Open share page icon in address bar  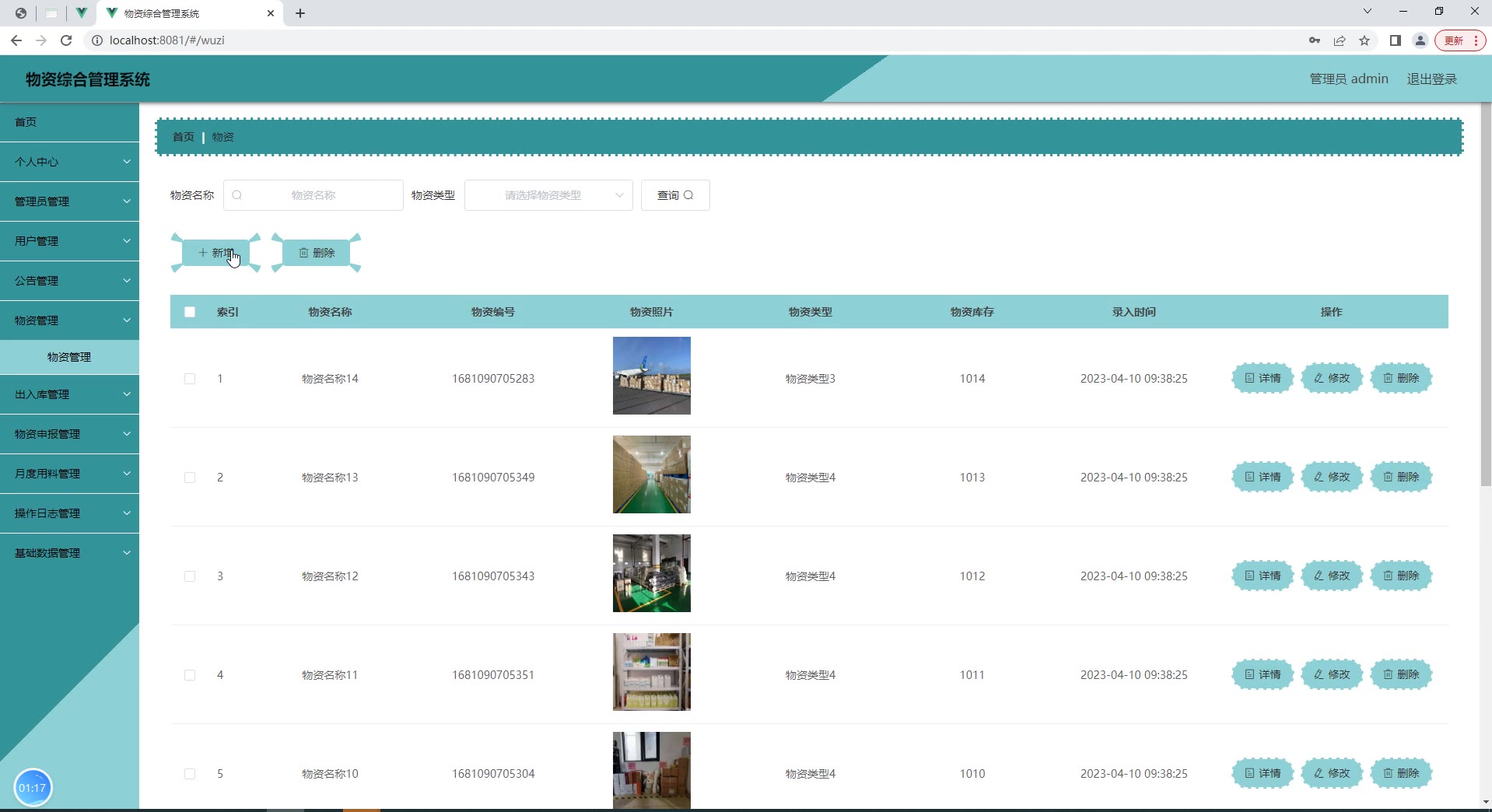tap(1340, 40)
